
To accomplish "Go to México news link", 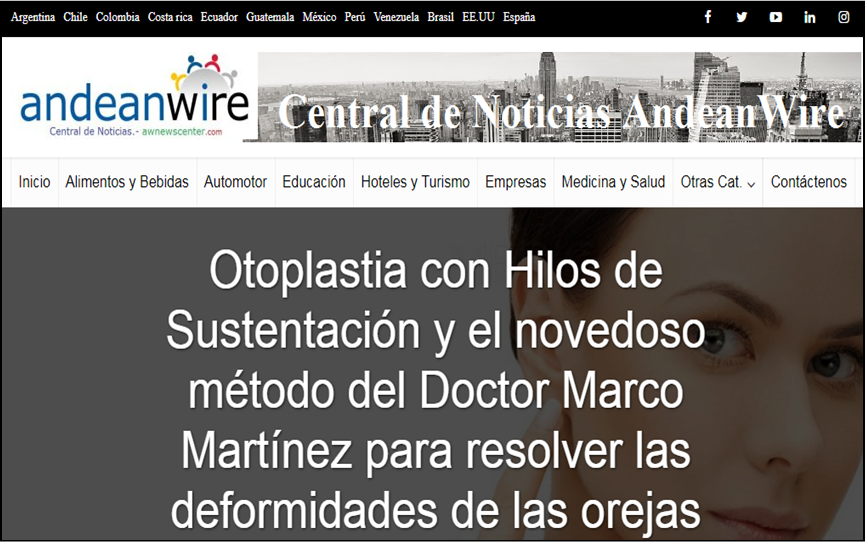I will pos(319,17).
